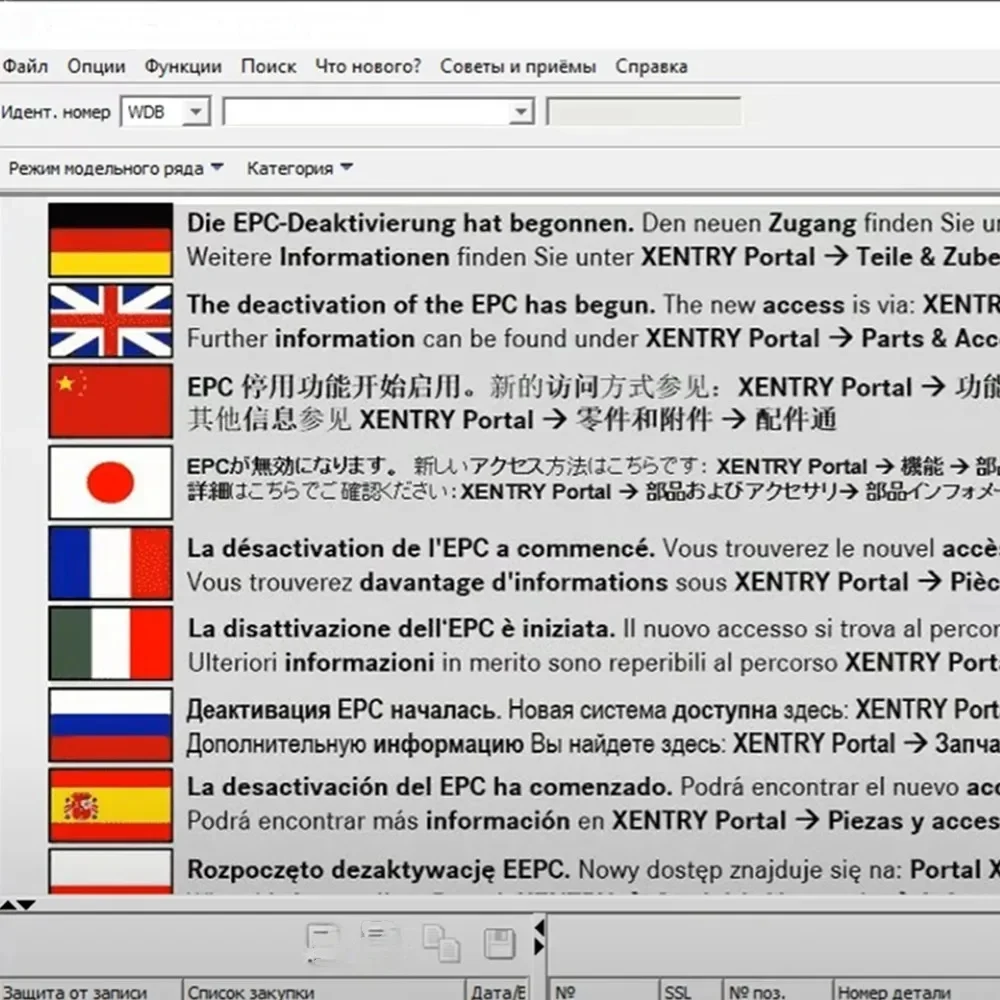The width and height of the screenshot is (1000, 1000).
Task: Click 'La disattivazione dell'EPC è iniziata.' text
Action: (x=401, y=629)
